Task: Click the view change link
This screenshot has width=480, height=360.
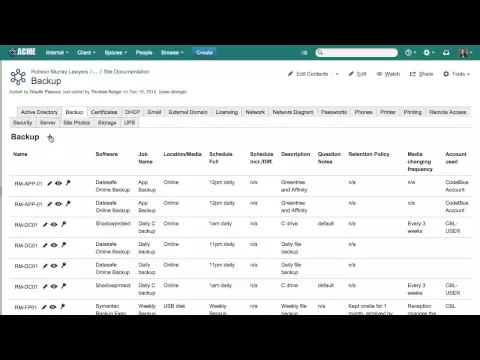Action: (x=173, y=92)
